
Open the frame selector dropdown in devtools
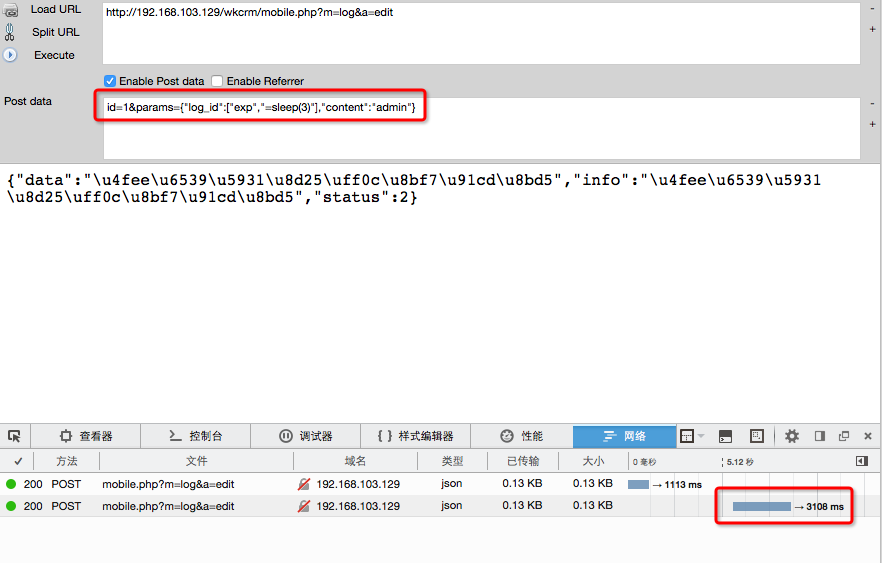(x=691, y=436)
